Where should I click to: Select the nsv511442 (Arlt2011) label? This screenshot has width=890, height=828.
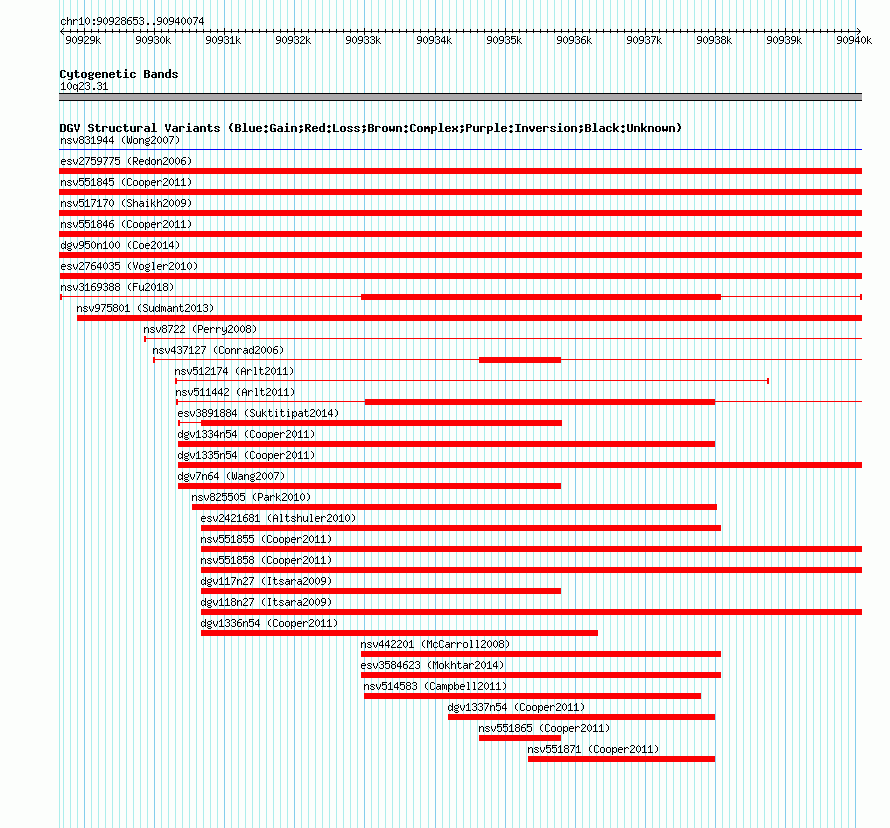coord(235,392)
